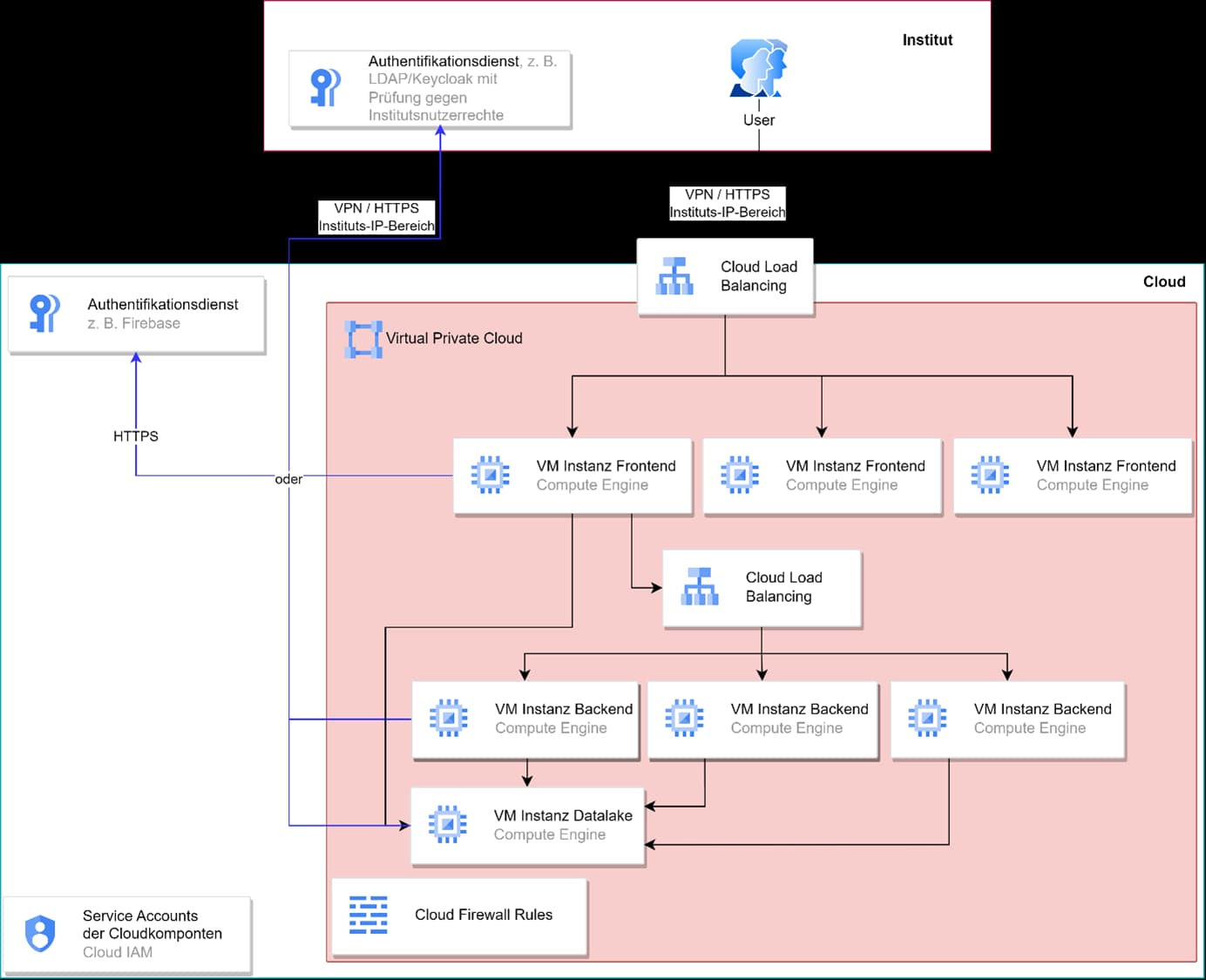Viewport: 1206px width, 980px height.
Task: Click the Cloud Load Balancing icon inside the VPC
Action: pyautogui.click(x=700, y=586)
